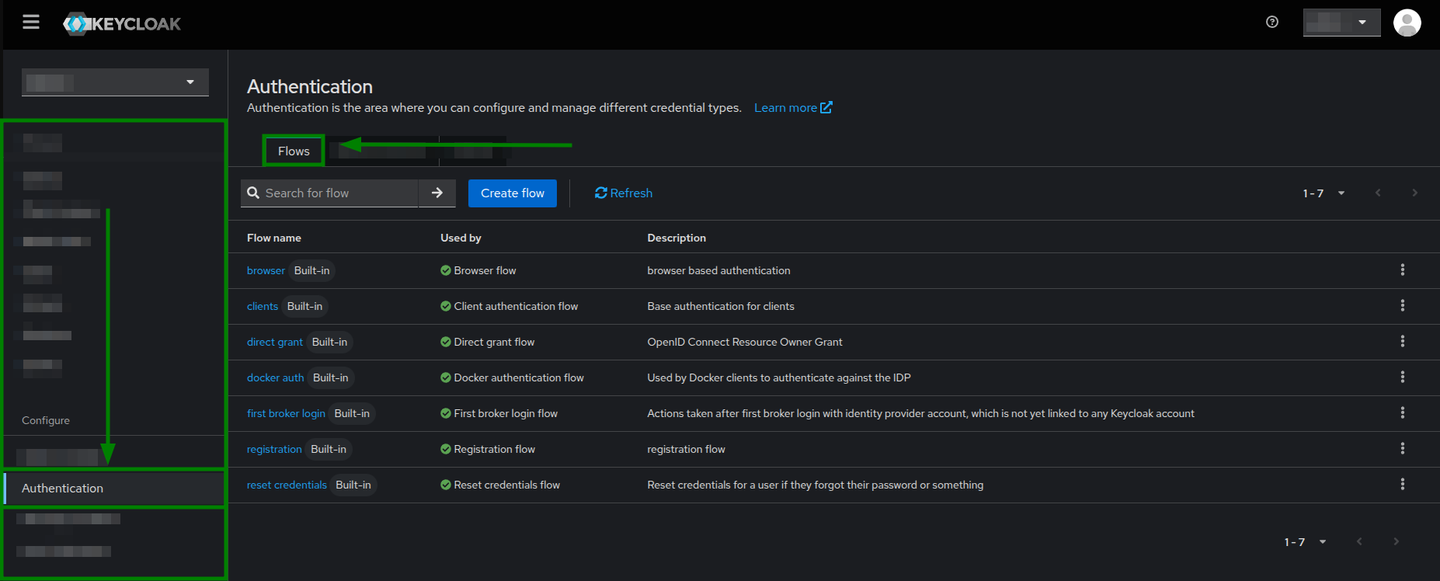Image resolution: width=1440 pixels, height=581 pixels.
Task: Open the reset credentials flow
Action: click(x=286, y=484)
